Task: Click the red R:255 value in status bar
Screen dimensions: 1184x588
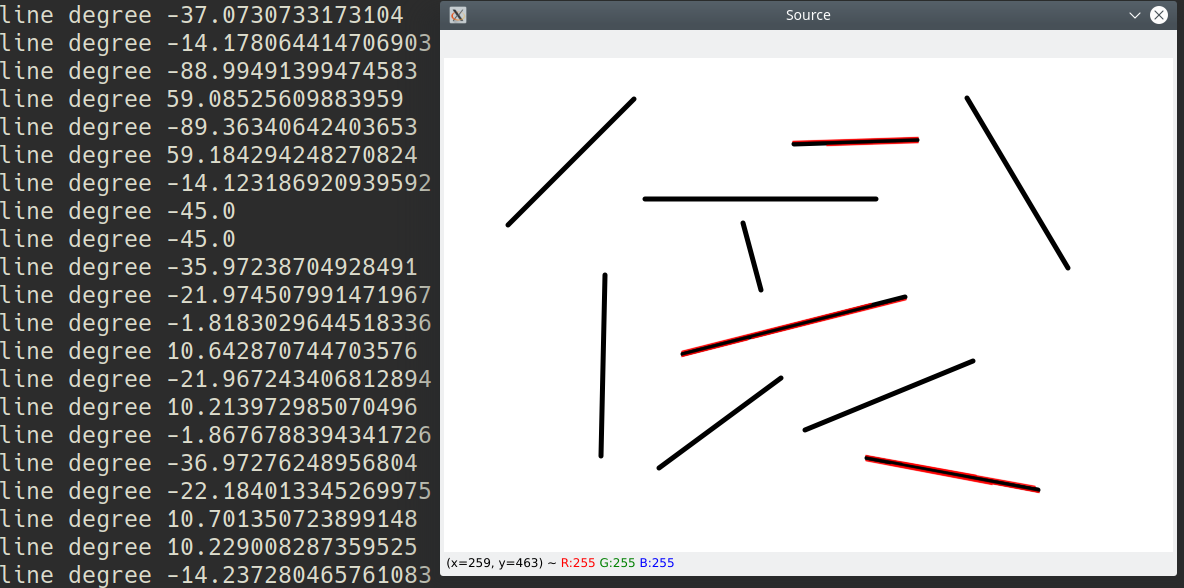Action: [578, 563]
